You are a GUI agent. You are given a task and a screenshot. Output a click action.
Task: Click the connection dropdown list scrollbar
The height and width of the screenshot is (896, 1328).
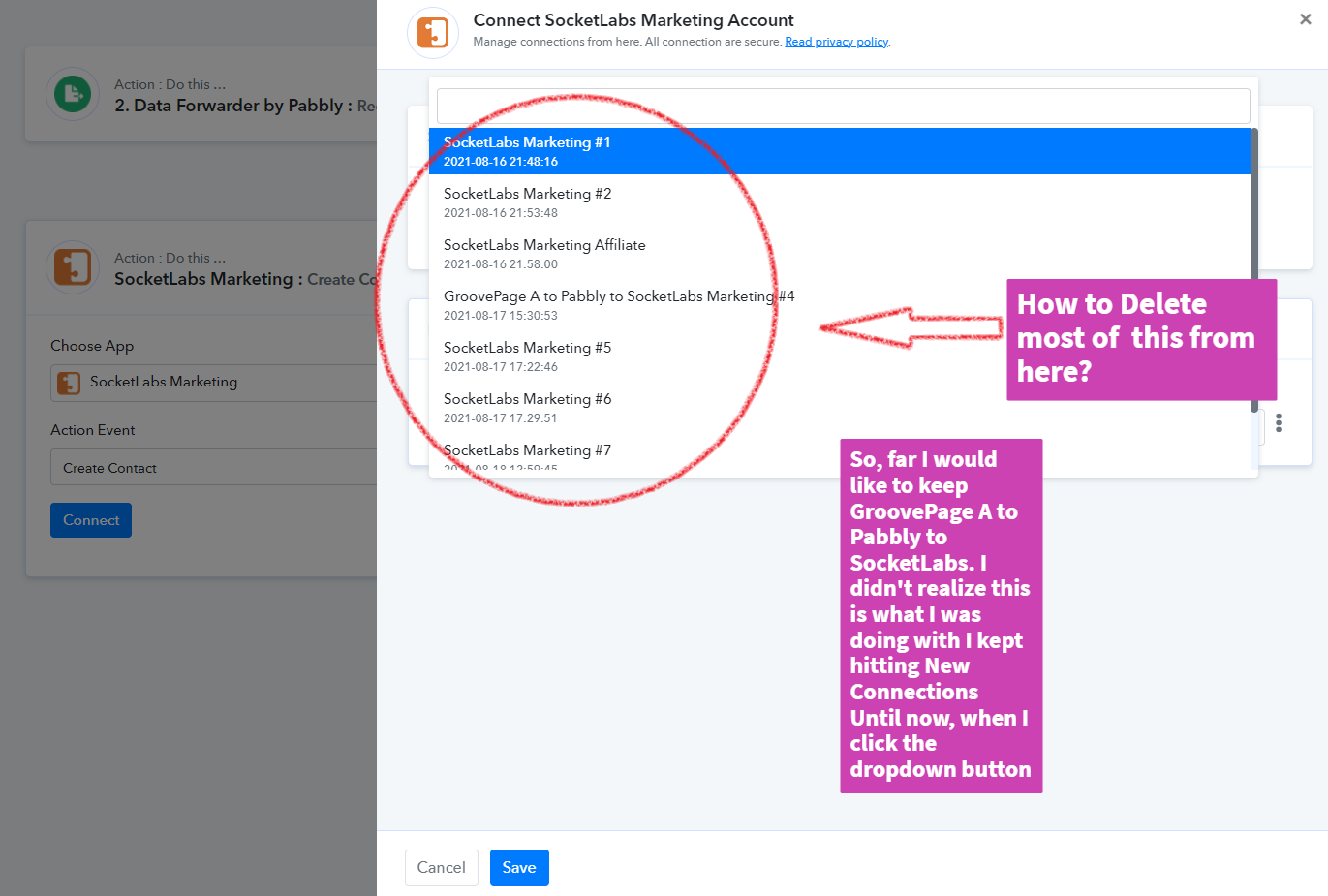[1254, 271]
